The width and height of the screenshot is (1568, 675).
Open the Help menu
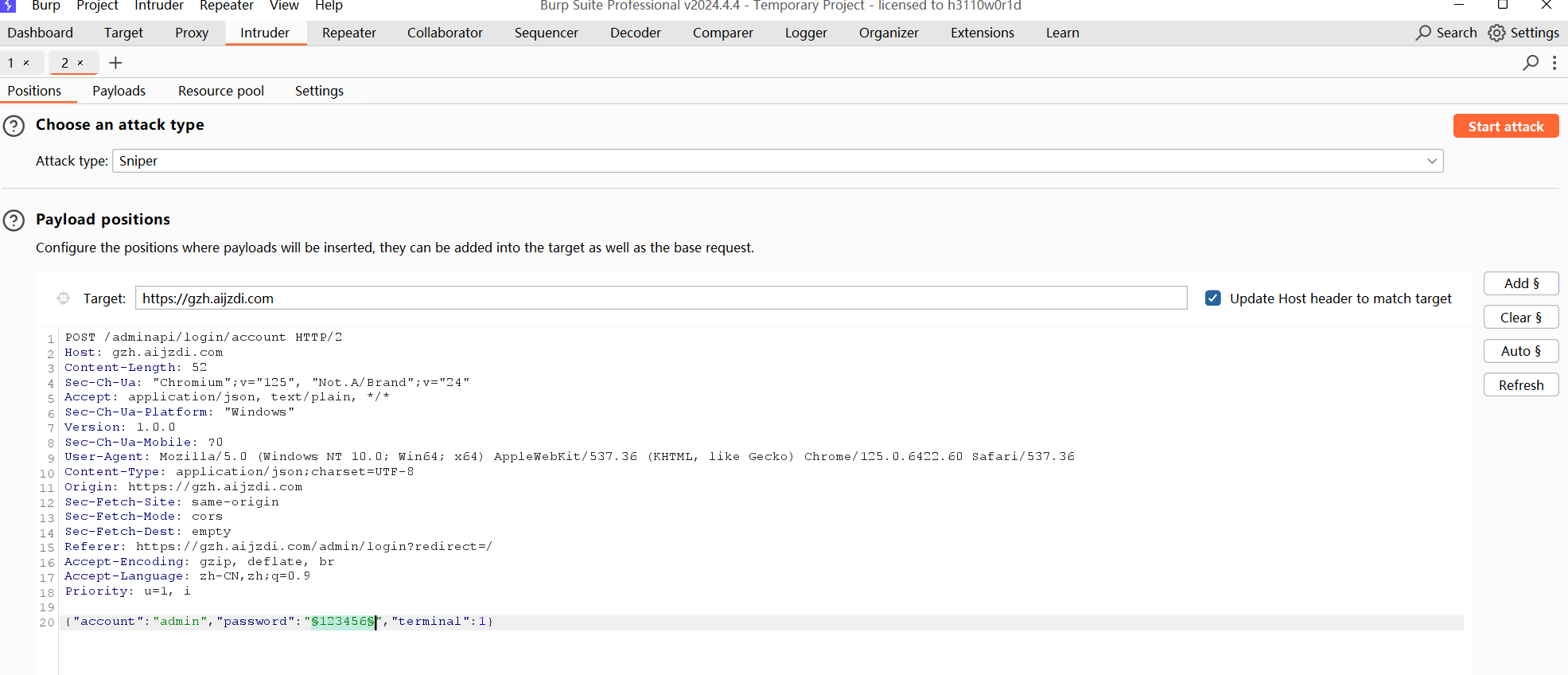click(329, 6)
